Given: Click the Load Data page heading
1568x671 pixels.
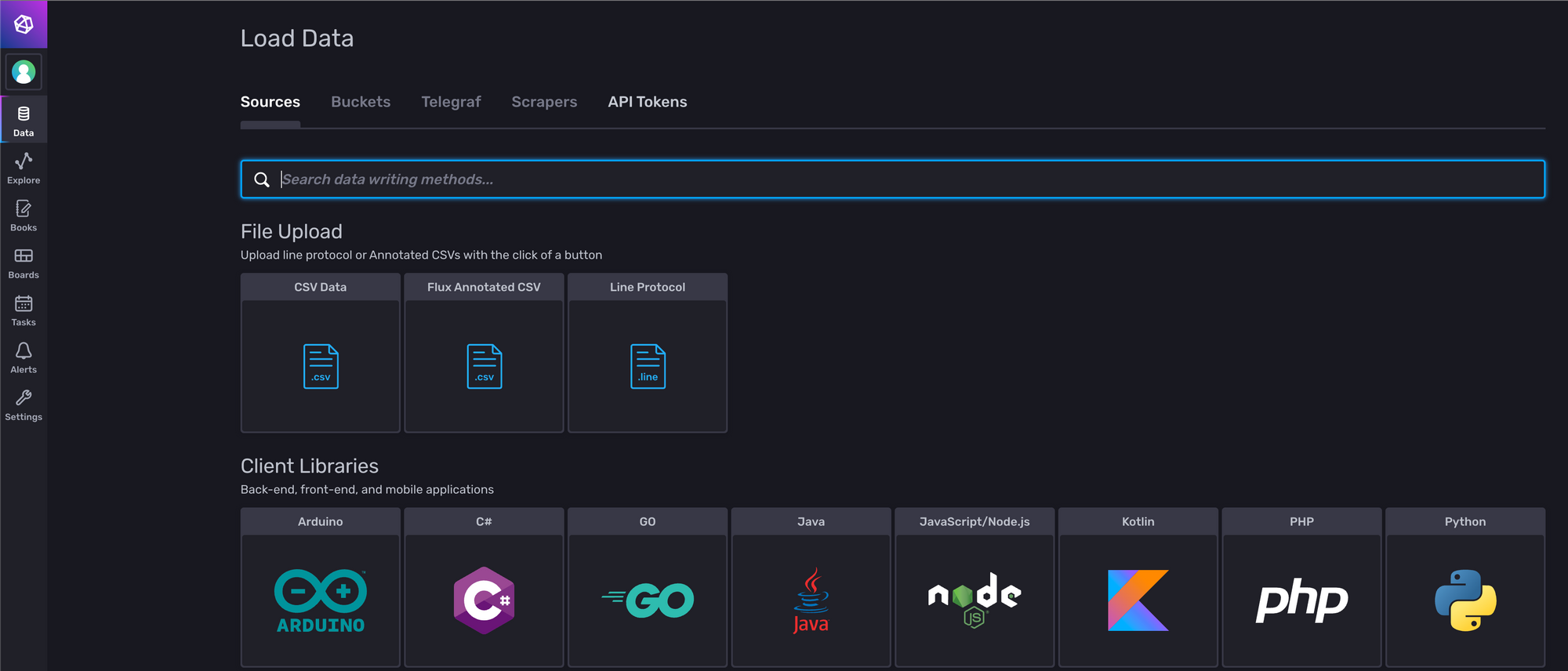Looking at the screenshot, I should (297, 38).
